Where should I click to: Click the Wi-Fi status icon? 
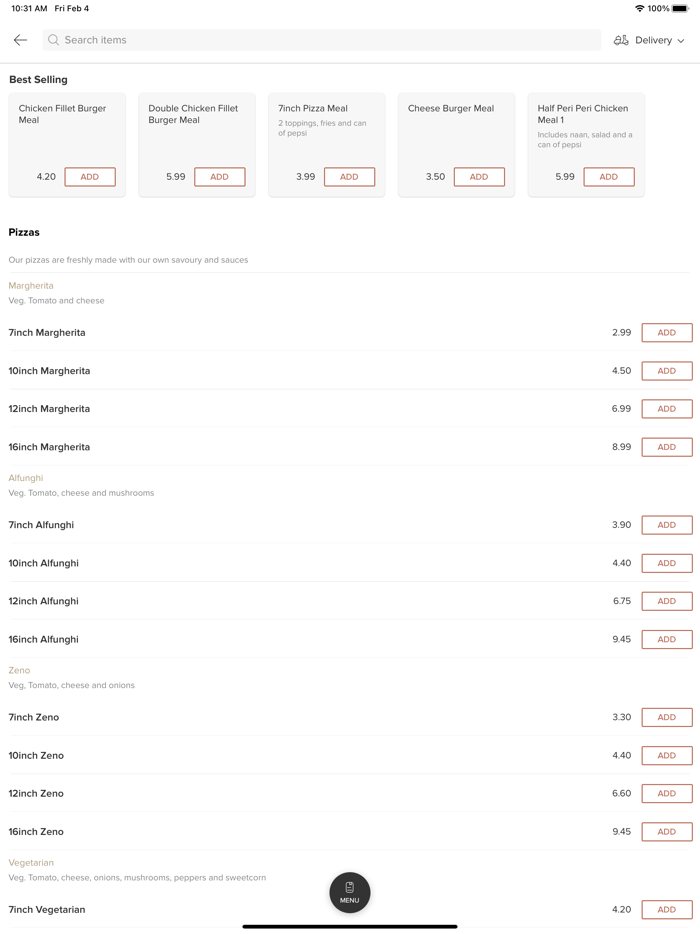(x=640, y=8)
